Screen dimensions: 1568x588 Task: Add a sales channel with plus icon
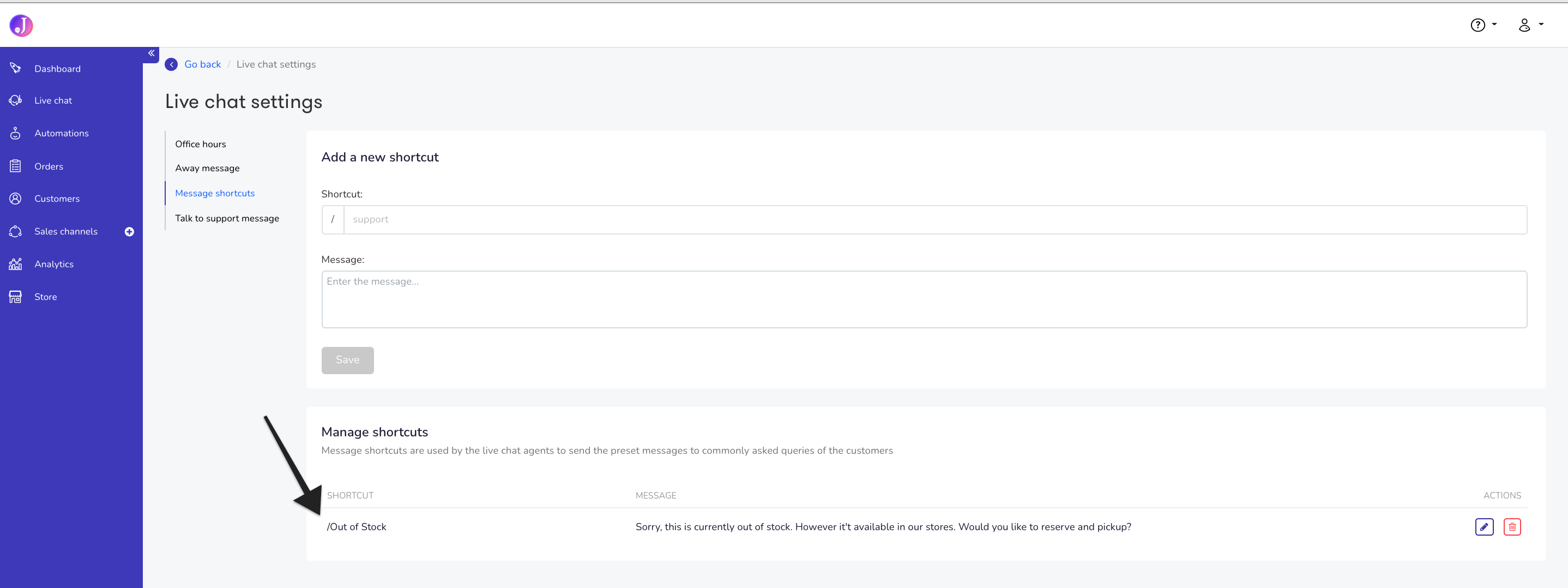129,232
